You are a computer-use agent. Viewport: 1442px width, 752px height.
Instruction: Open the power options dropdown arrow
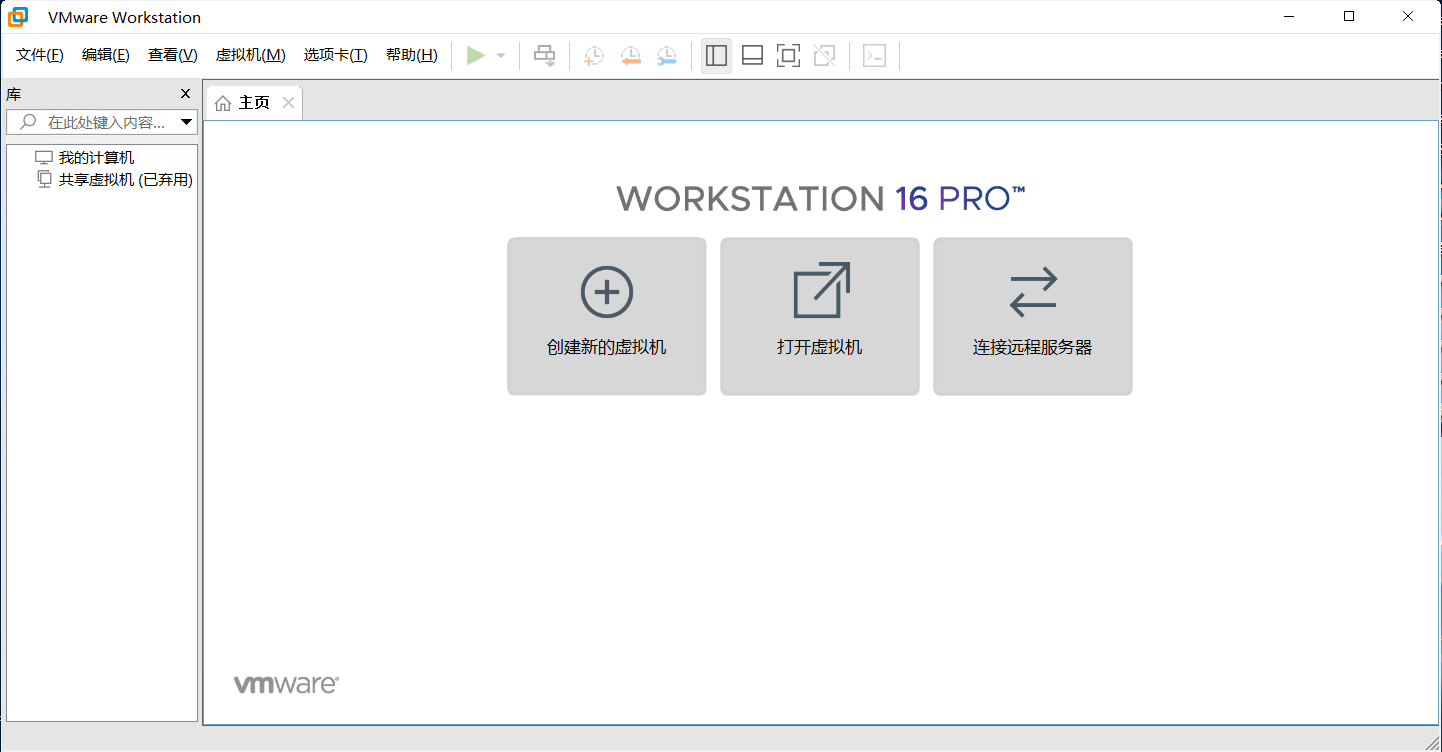tap(501, 56)
